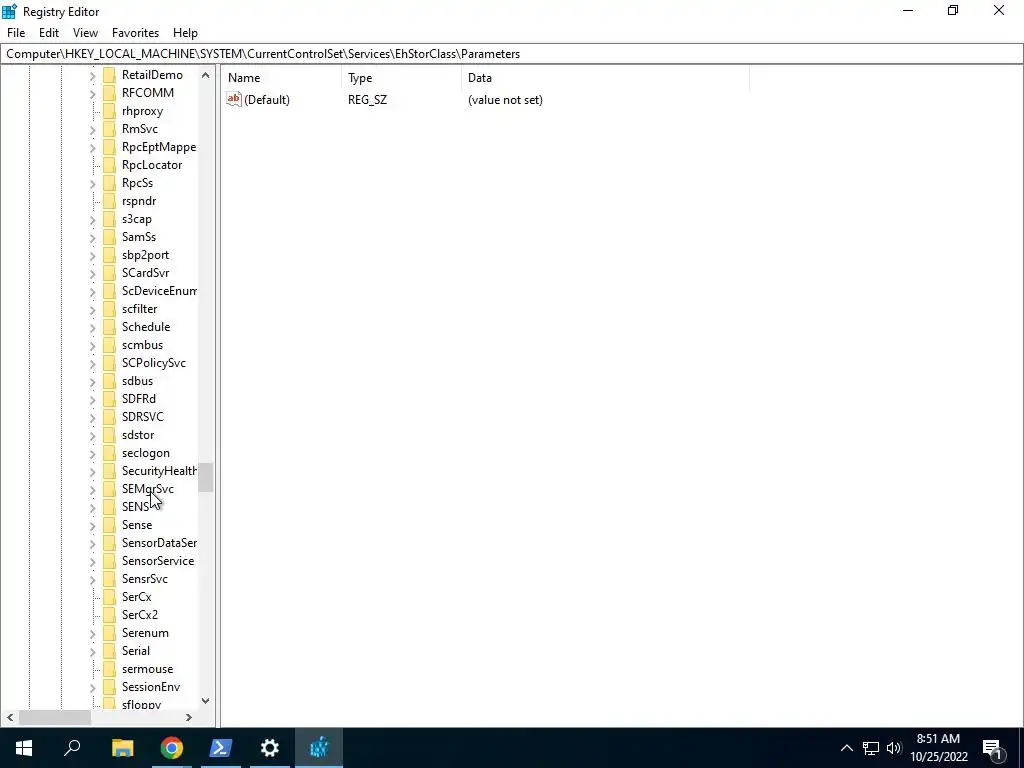This screenshot has width=1024, height=768.
Task: Click the Serial folder icon
Action: pyautogui.click(x=110, y=651)
